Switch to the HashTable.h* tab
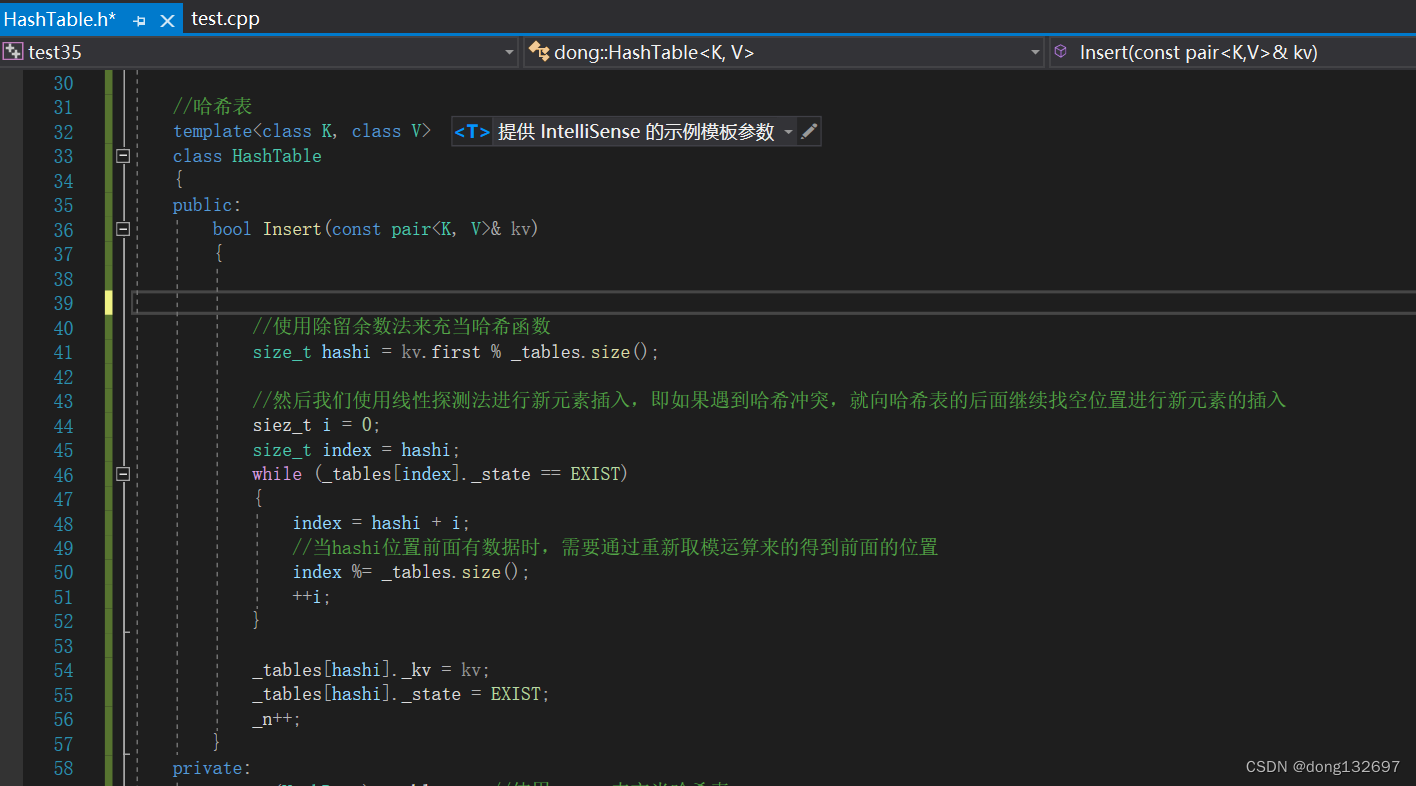 click(x=60, y=19)
